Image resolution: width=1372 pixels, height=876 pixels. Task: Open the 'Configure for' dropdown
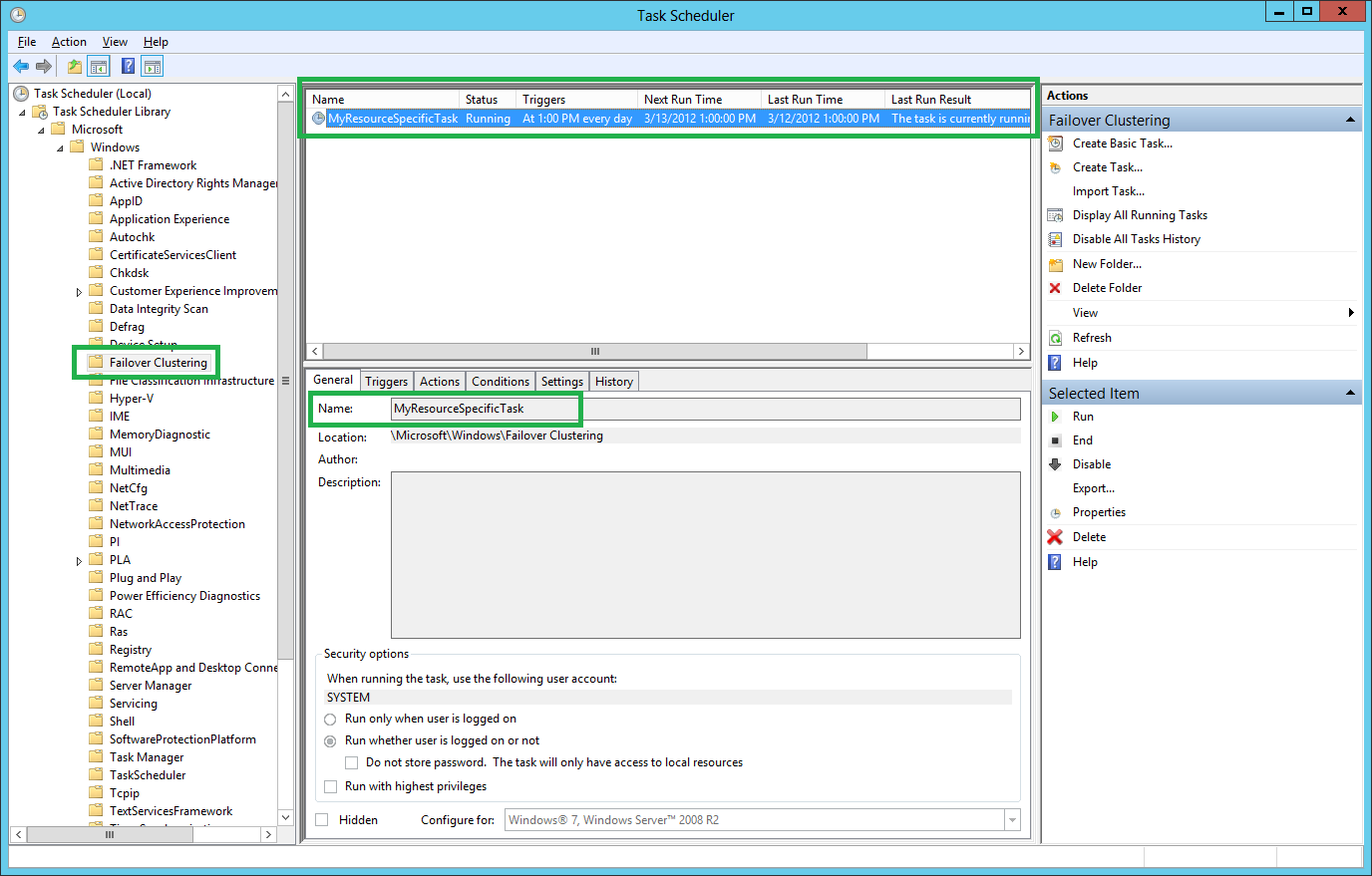click(1012, 819)
